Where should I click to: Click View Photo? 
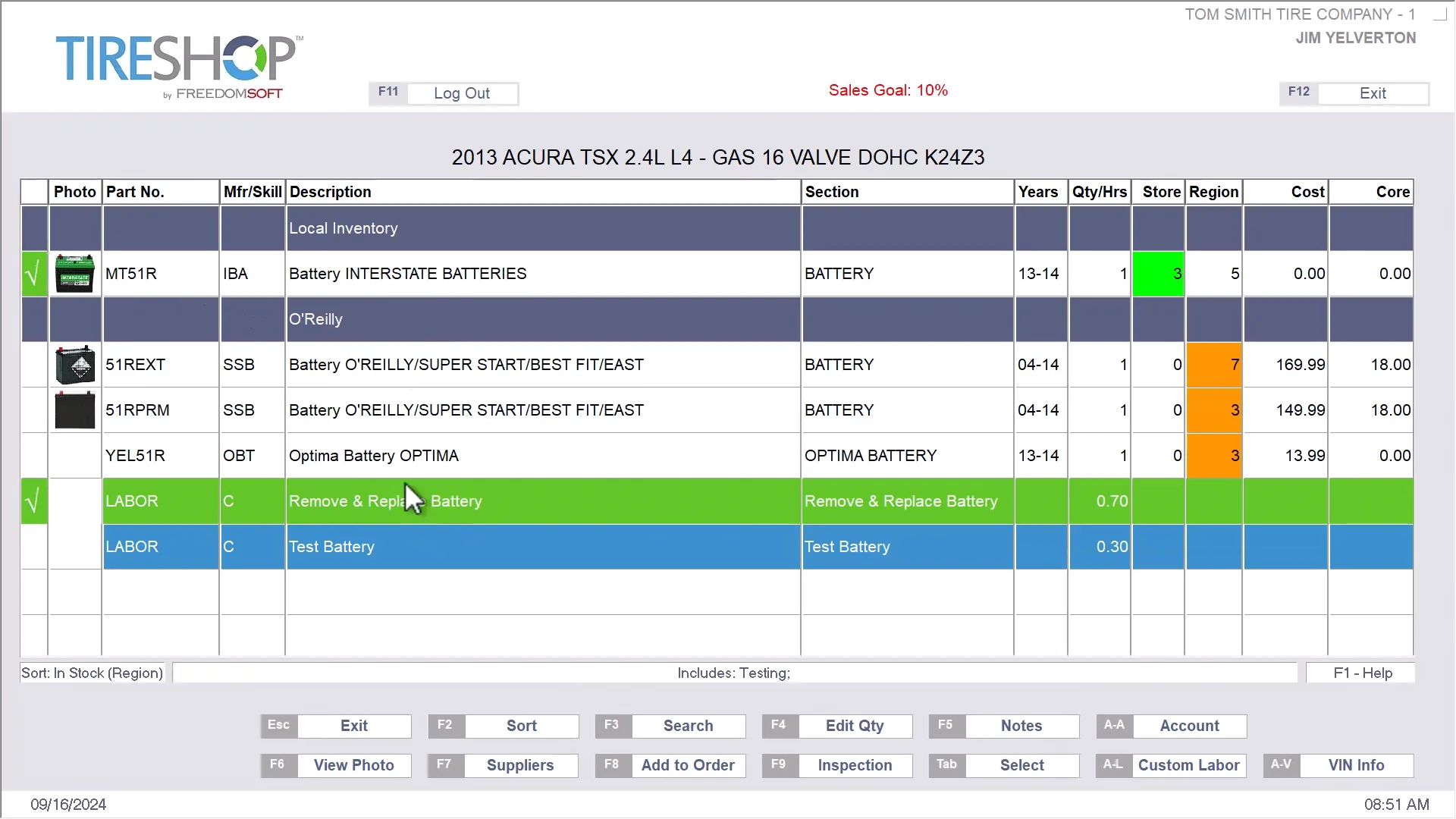pyautogui.click(x=336, y=765)
